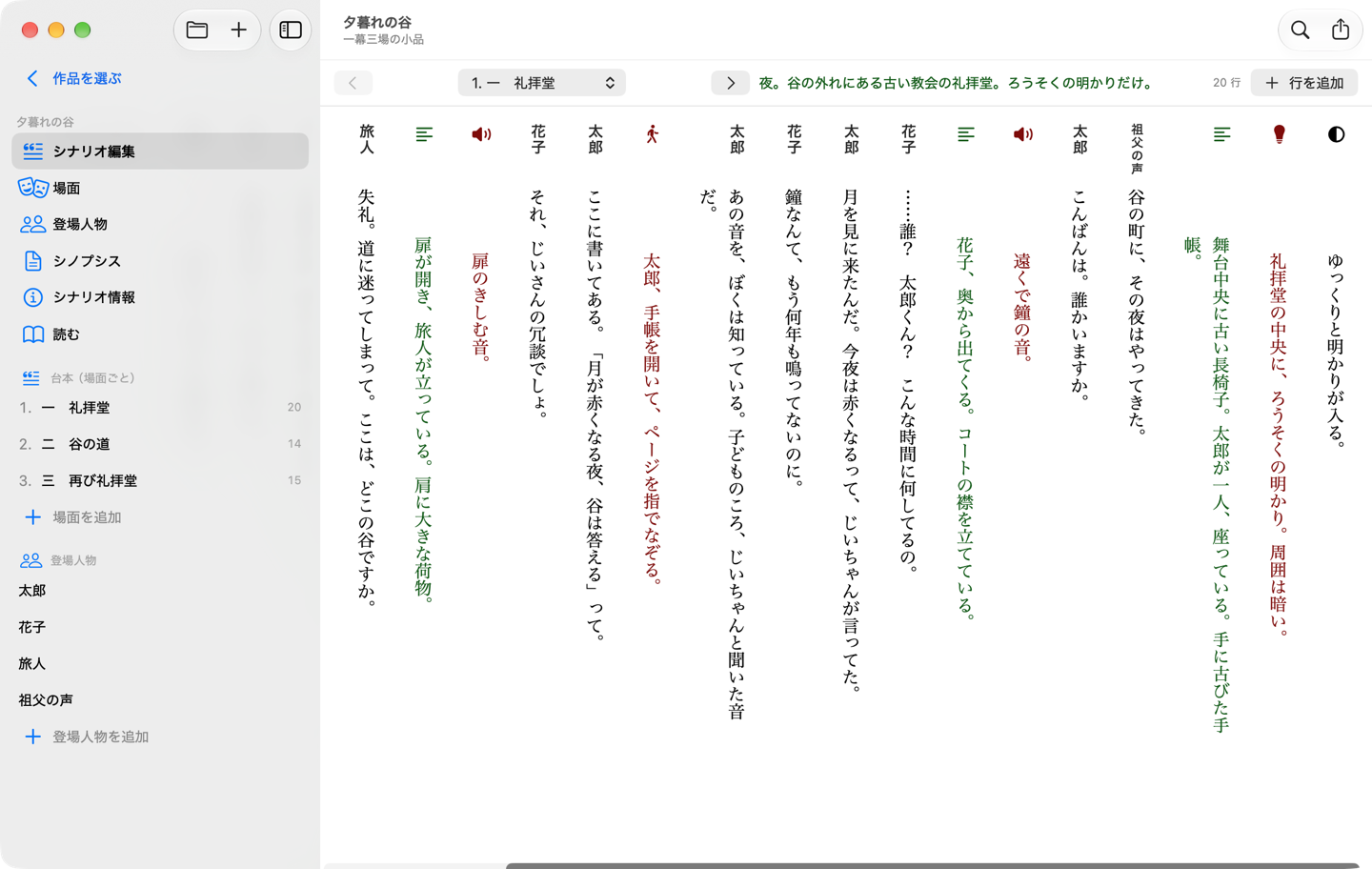The width and height of the screenshot is (1372, 869).
Task: Click the walking figure icon above 太郎、手帳を開いて
Action: 652,134
